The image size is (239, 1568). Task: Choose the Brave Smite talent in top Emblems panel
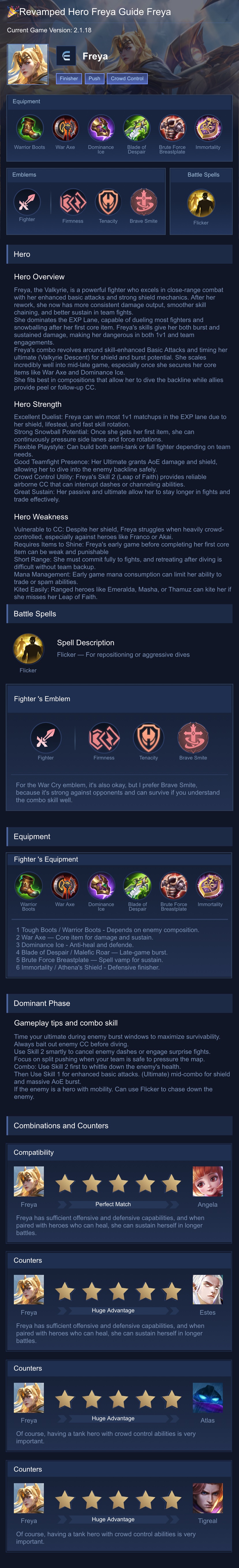click(x=143, y=202)
